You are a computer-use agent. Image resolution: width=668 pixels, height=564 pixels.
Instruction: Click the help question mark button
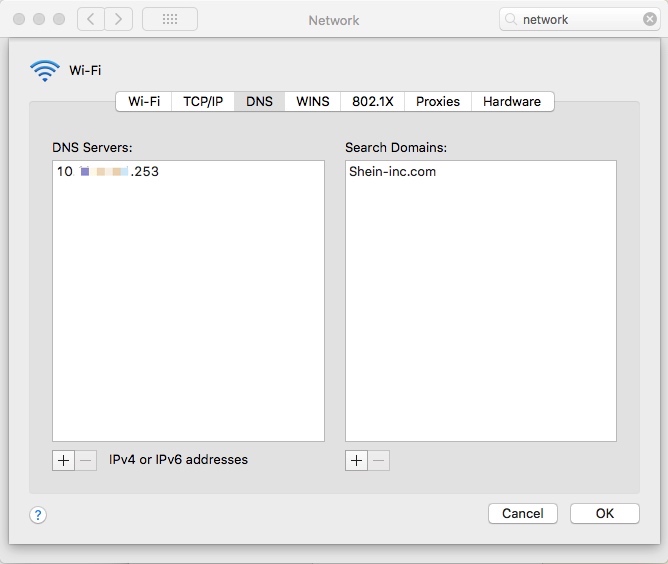38,515
